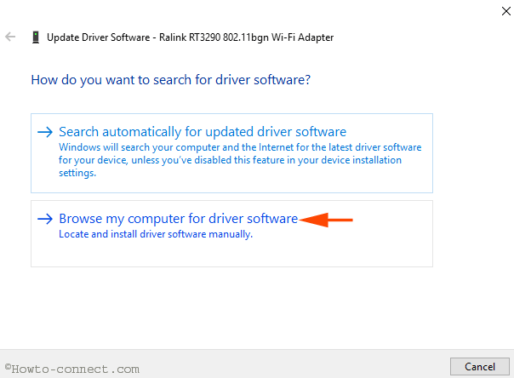Click the arrow icon beside Search automatically
The image size is (514, 378).
45,132
